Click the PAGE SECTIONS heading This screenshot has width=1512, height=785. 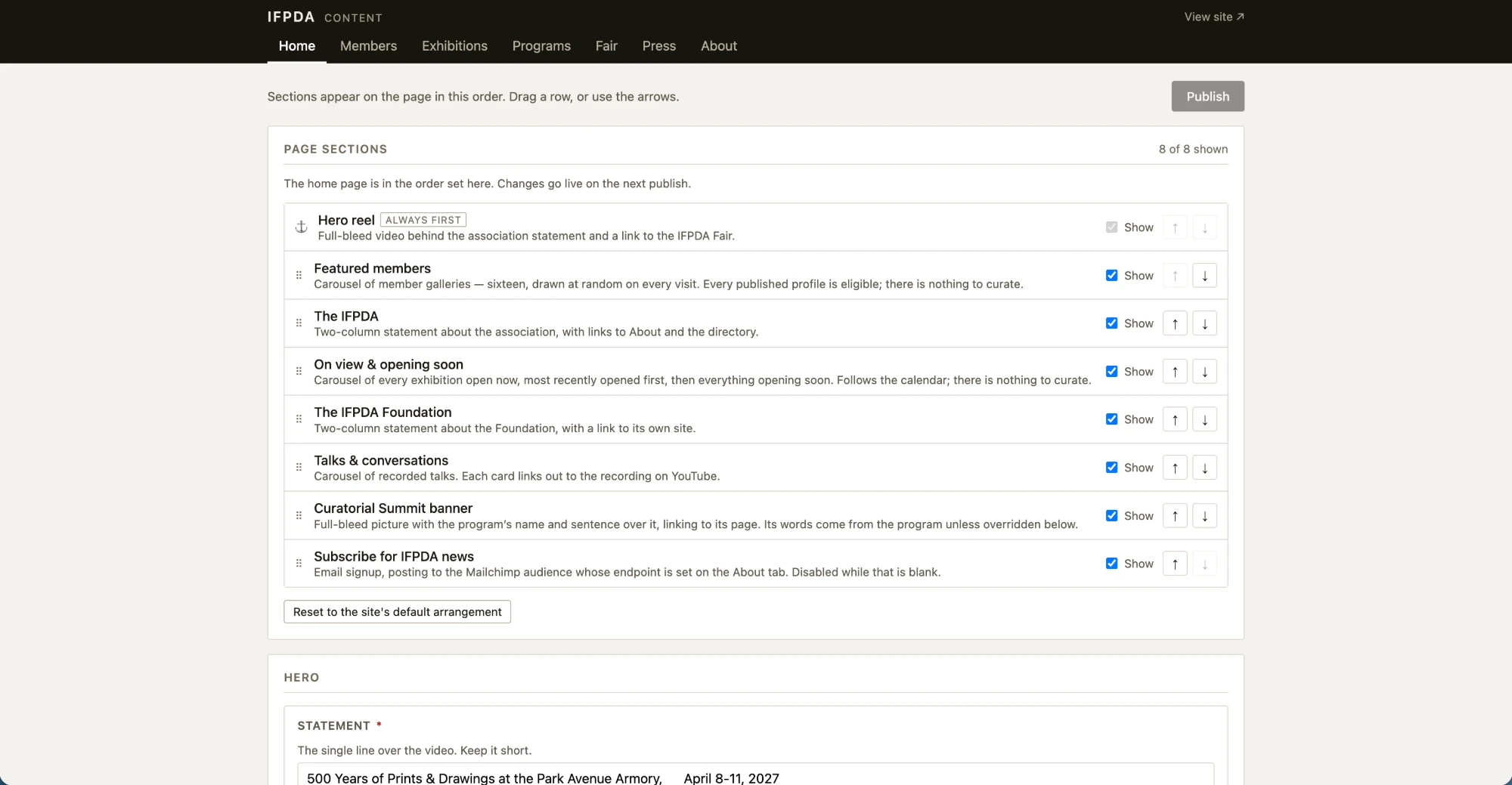click(336, 149)
